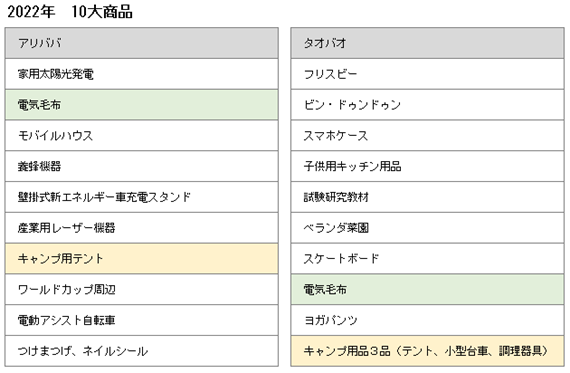
Task: Select the スケートボード row
Action: pyautogui.click(x=427, y=258)
